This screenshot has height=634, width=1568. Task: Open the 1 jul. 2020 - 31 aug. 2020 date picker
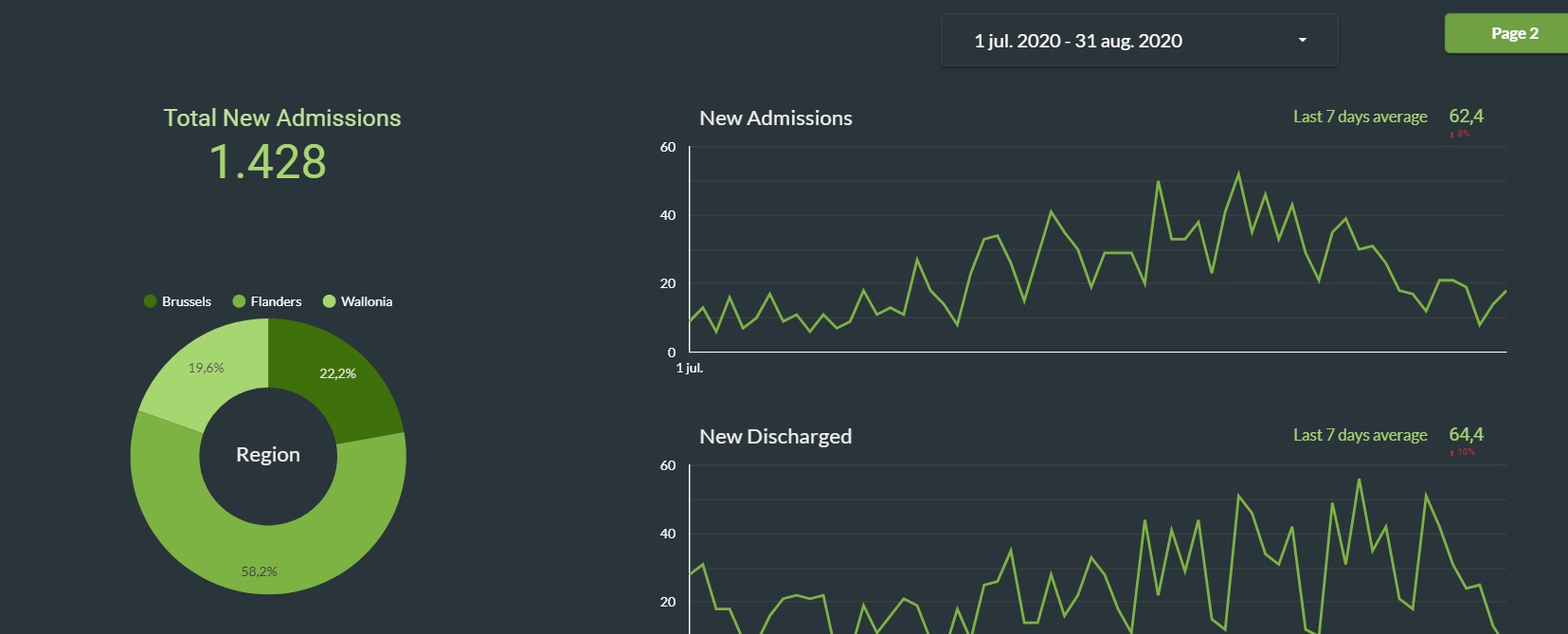click(x=1077, y=41)
